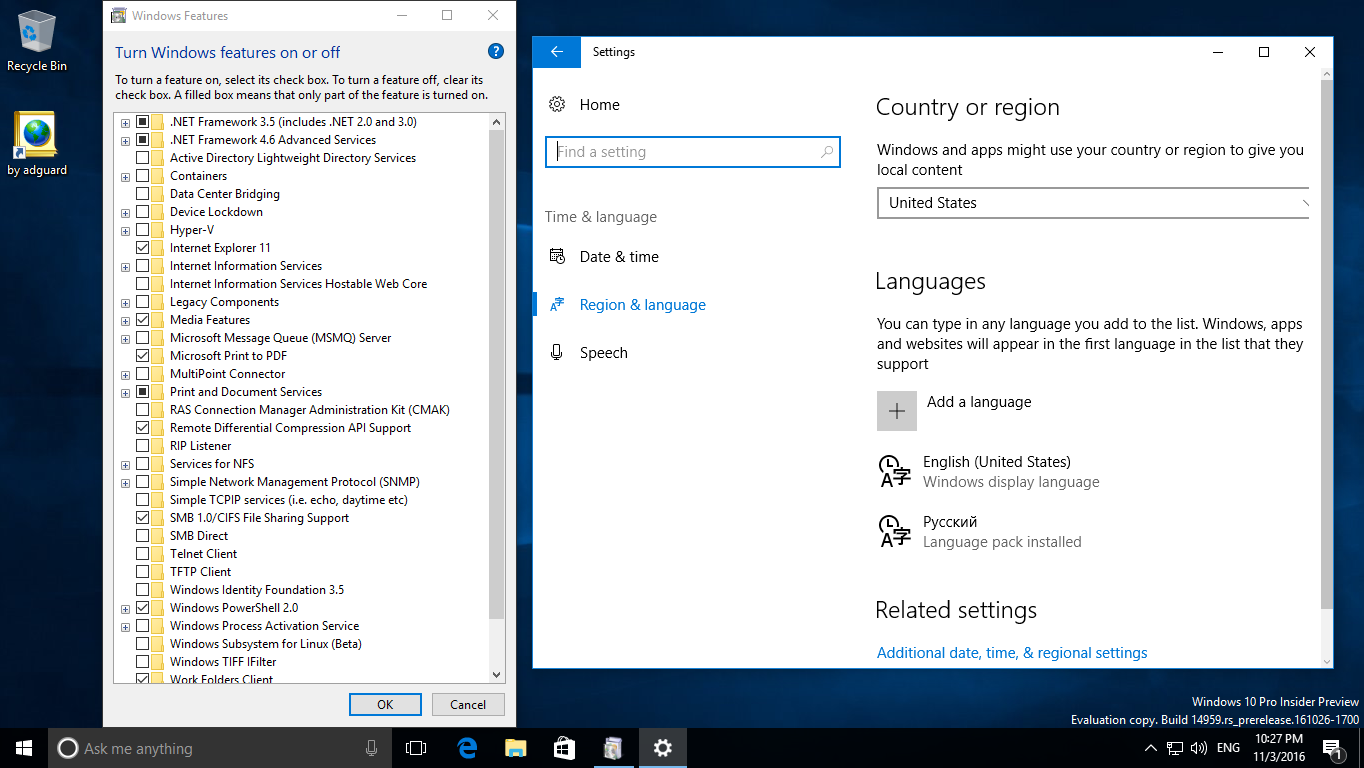1364x768 pixels.
Task: Open Additional date, time, & regional settings link
Action: (x=1012, y=653)
